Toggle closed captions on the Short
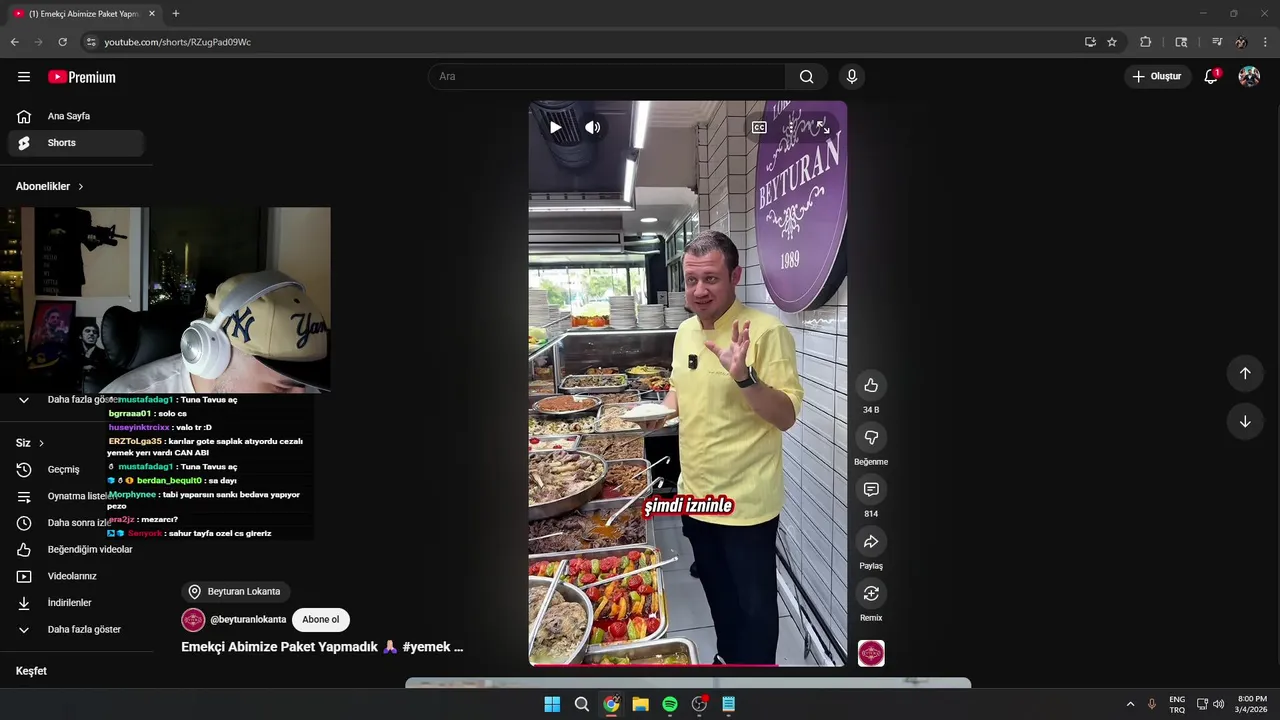The height and width of the screenshot is (720, 1280). pos(760,127)
